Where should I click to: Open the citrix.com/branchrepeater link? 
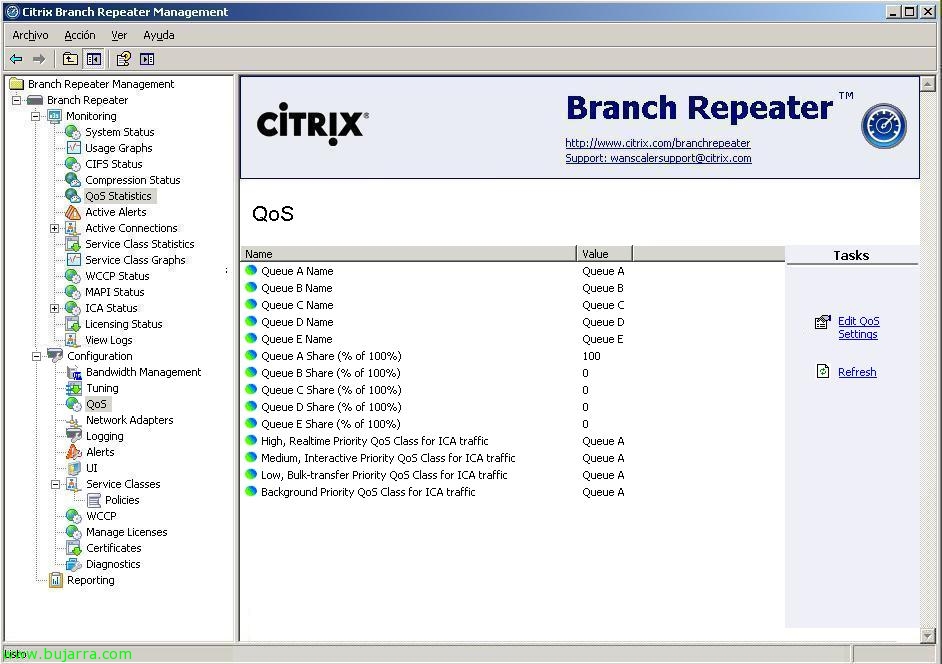pos(657,143)
